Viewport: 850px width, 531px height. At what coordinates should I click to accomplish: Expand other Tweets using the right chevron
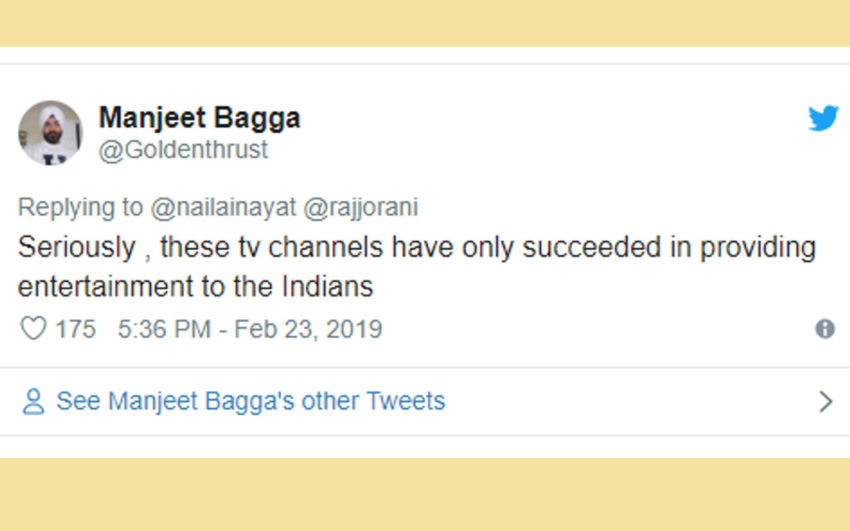point(825,402)
